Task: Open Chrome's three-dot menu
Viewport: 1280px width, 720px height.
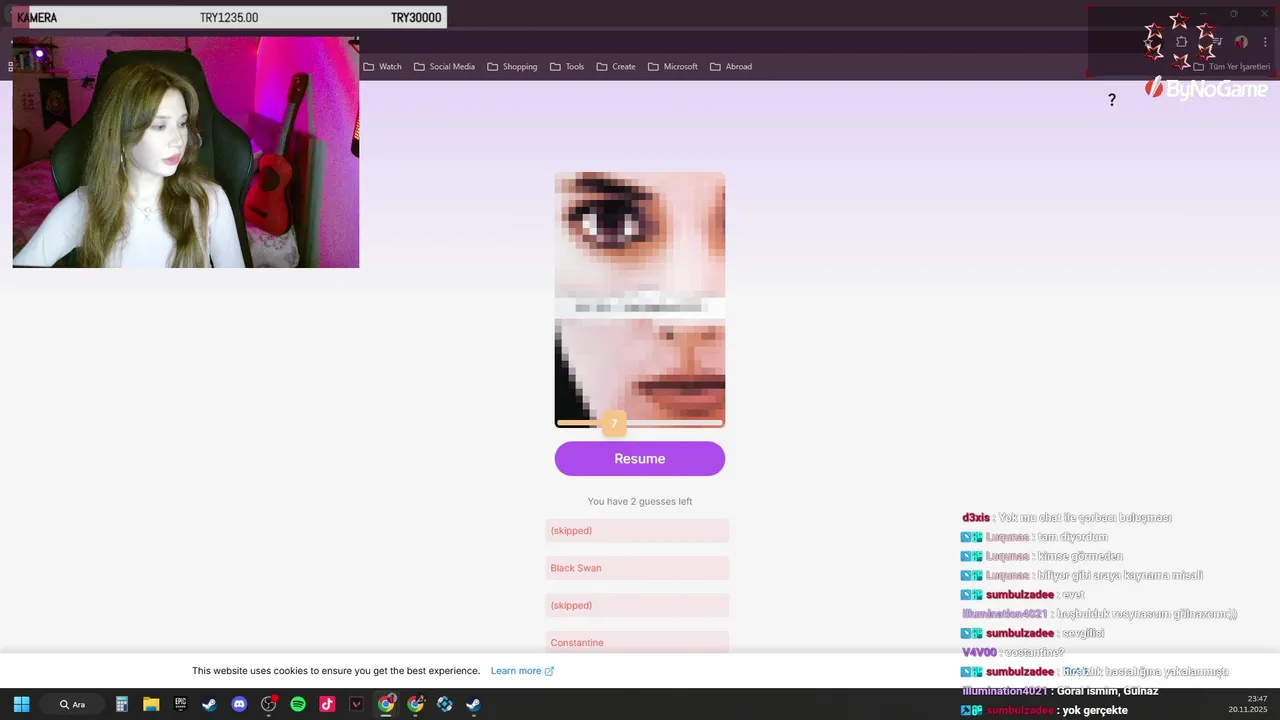Action: pos(1265,42)
